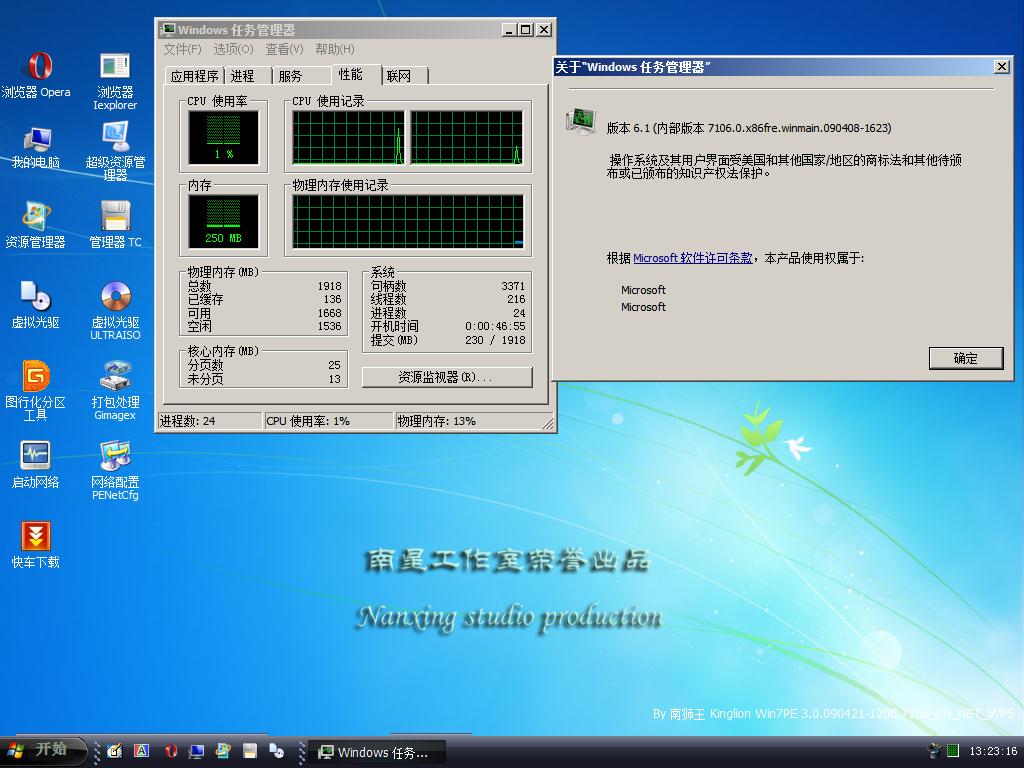Select the 快车下载 desktop icon

(36, 545)
